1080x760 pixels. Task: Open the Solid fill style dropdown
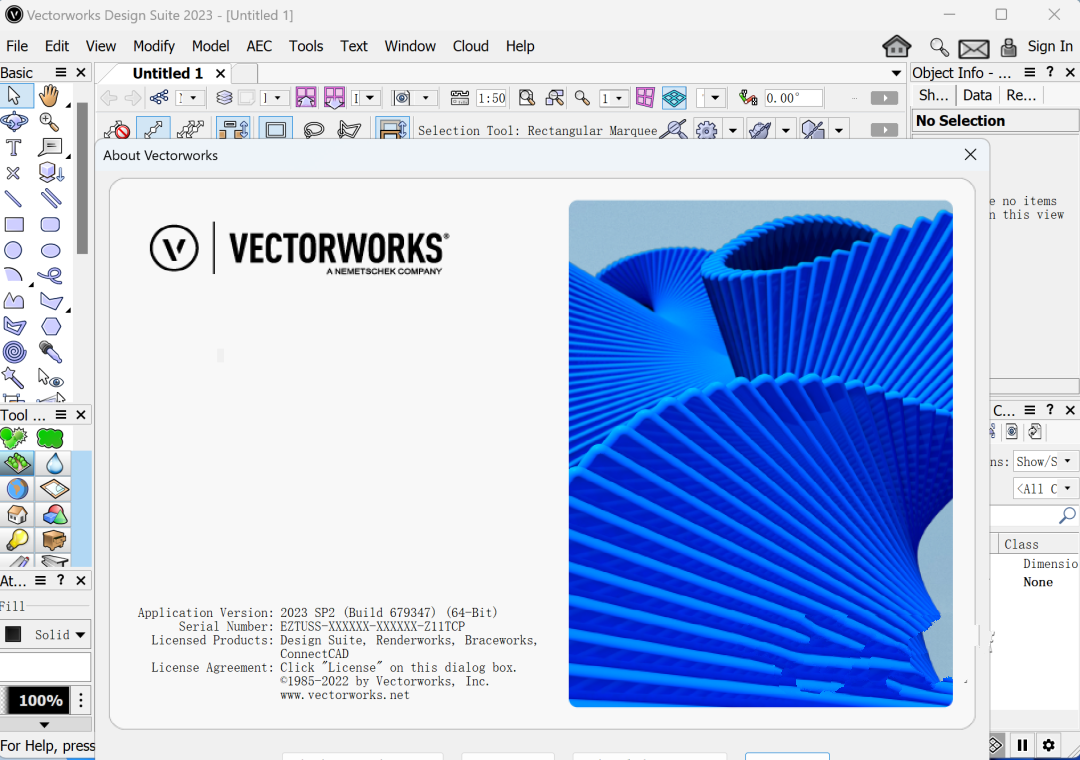pyautogui.click(x=59, y=635)
